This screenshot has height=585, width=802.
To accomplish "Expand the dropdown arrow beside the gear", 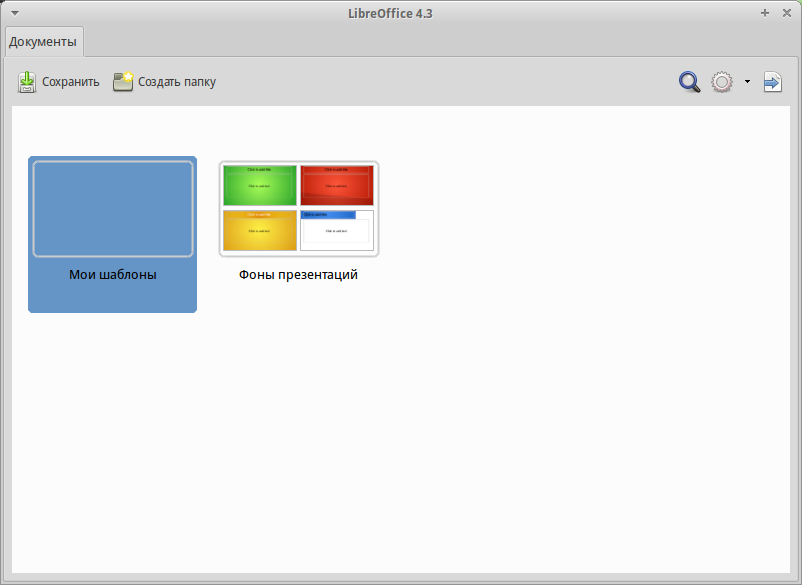I will pos(747,82).
